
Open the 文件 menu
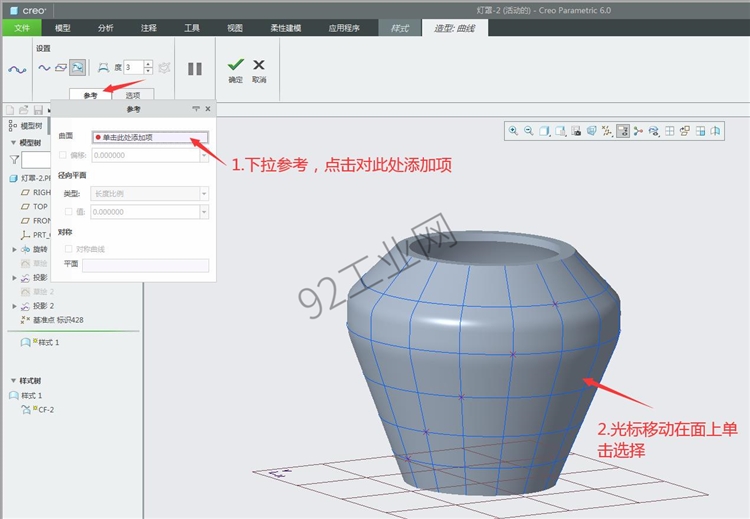click(22, 28)
